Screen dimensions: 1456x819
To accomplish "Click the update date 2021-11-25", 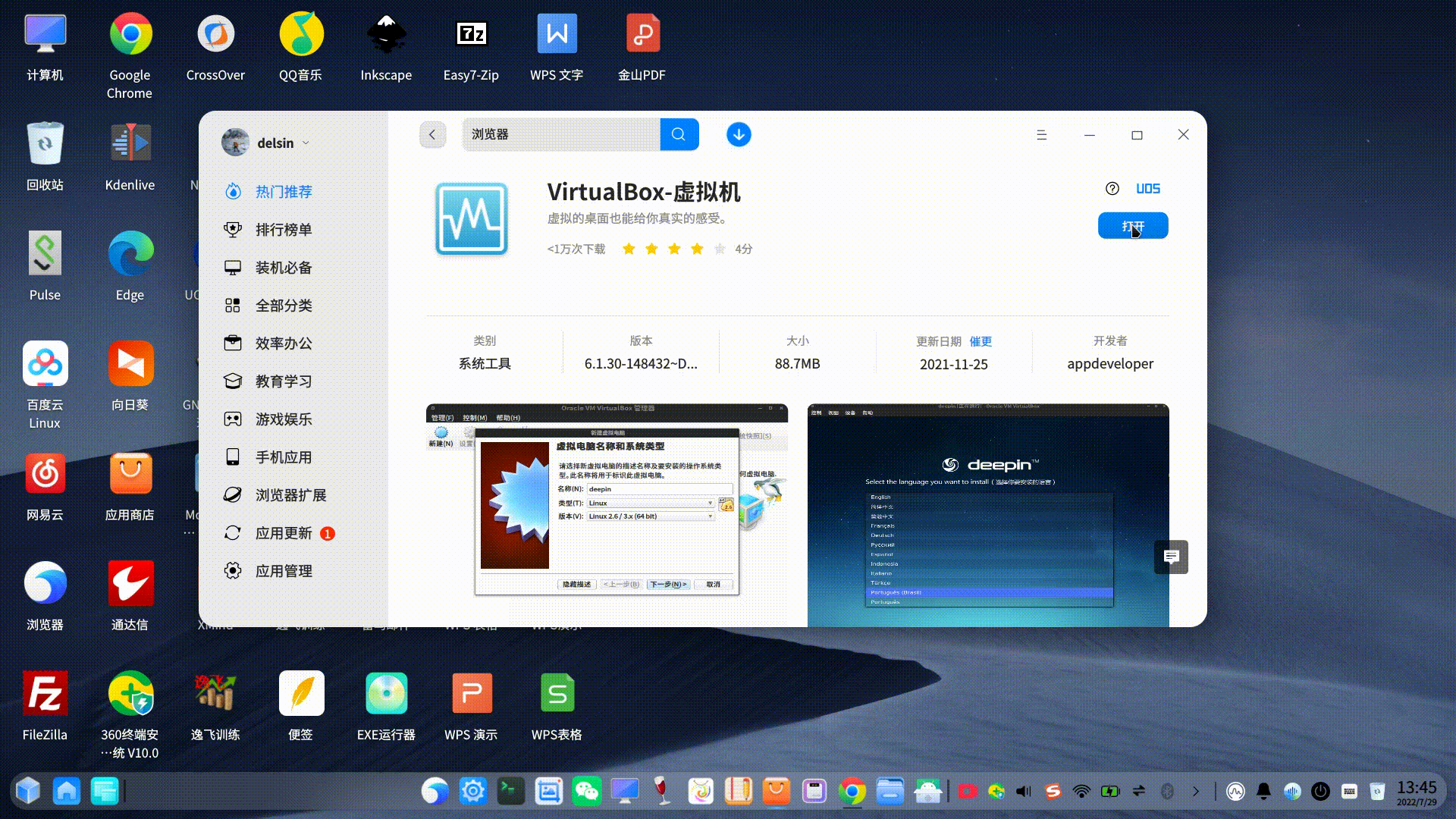I will point(953,365).
